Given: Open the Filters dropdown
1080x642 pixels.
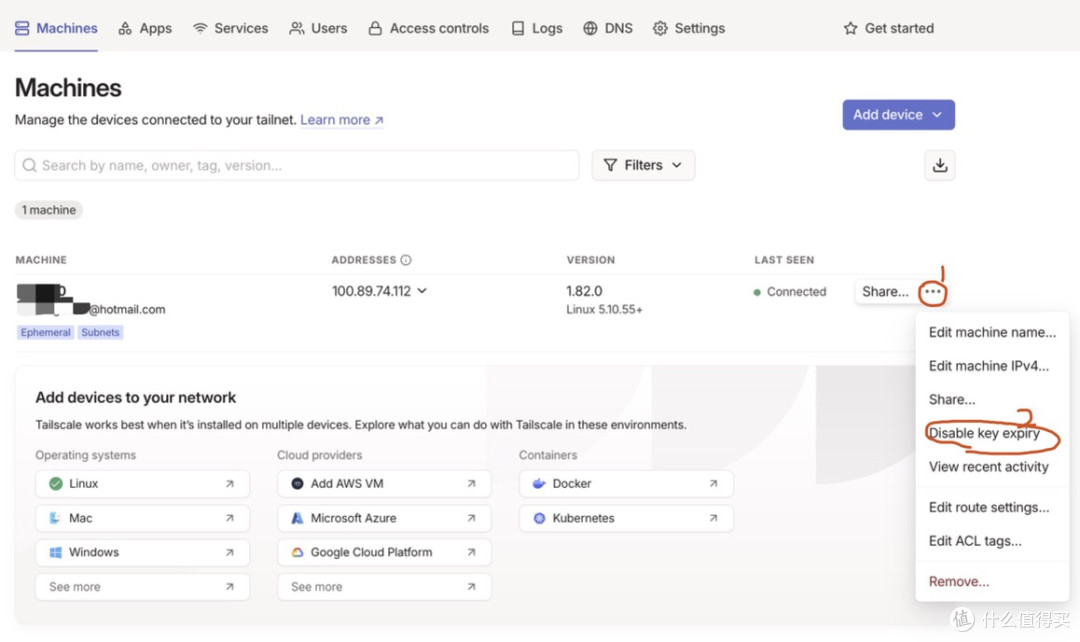Looking at the screenshot, I should click(643, 165).
